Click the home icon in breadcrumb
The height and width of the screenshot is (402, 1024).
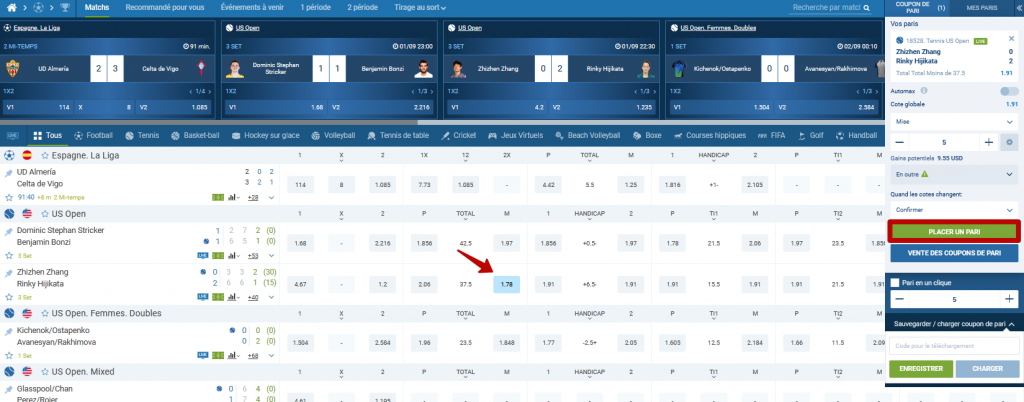(x=12, y=8)
